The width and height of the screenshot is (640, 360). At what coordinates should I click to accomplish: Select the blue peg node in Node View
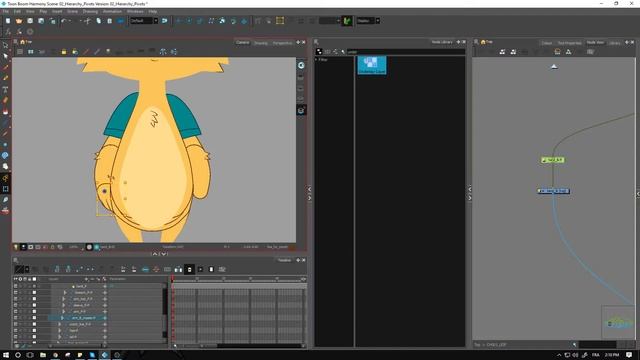tap(553, 191)
